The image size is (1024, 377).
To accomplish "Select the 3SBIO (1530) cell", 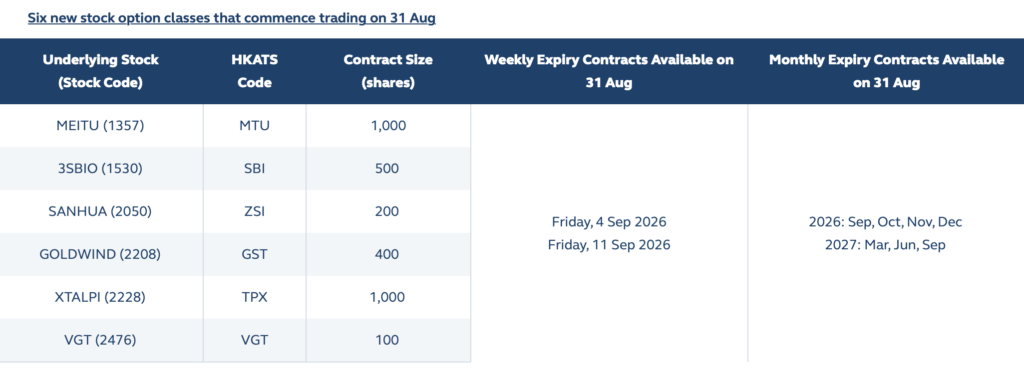I will pyautogui.click(x=101, y=169).
